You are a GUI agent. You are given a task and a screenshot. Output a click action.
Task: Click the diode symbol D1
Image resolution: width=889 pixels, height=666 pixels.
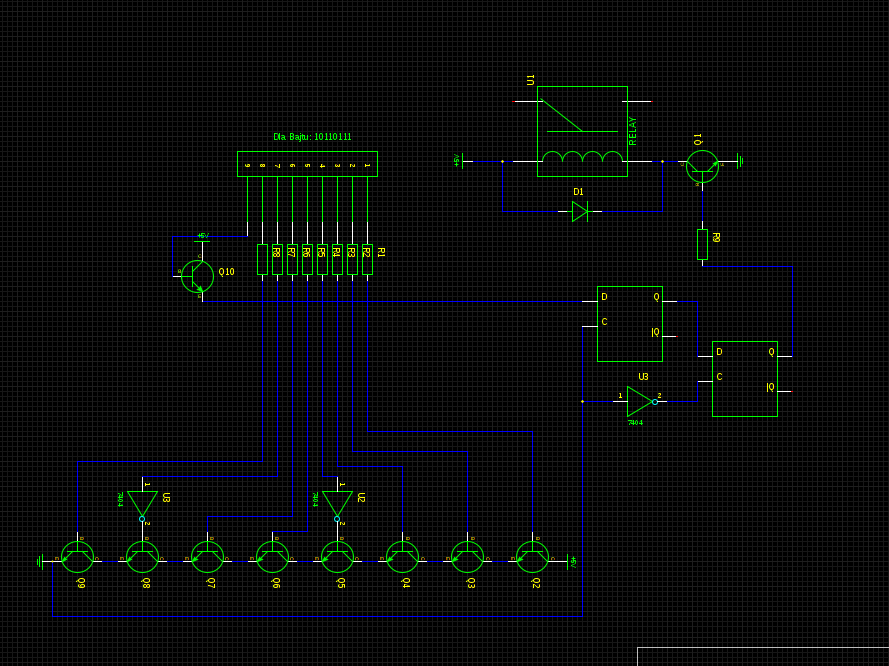[x=579, y=211]
